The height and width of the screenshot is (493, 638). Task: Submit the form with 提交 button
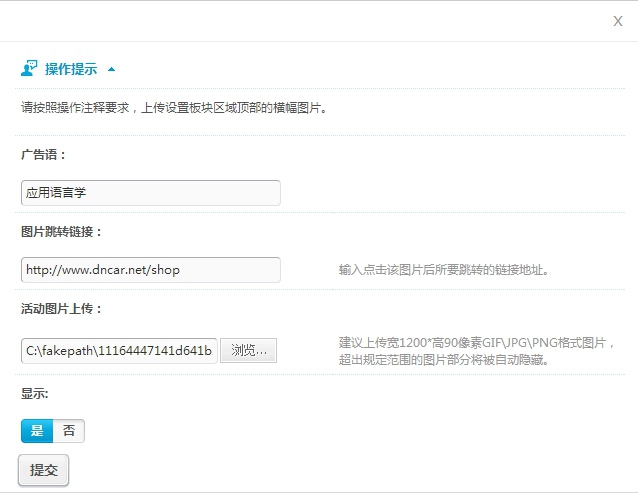click(x=44, y=470)
